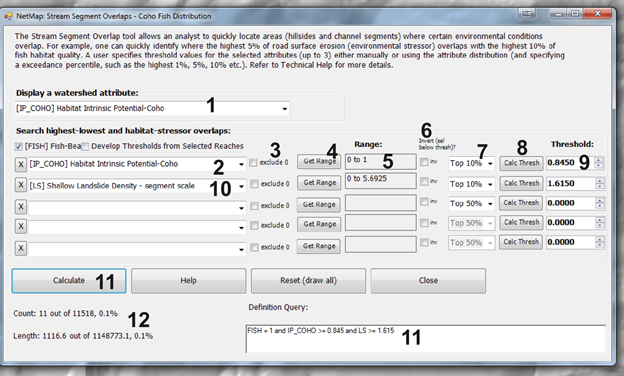Clear the Shallow Landslide Density row with X
The image size is (624, 376).
coord(21,185)
